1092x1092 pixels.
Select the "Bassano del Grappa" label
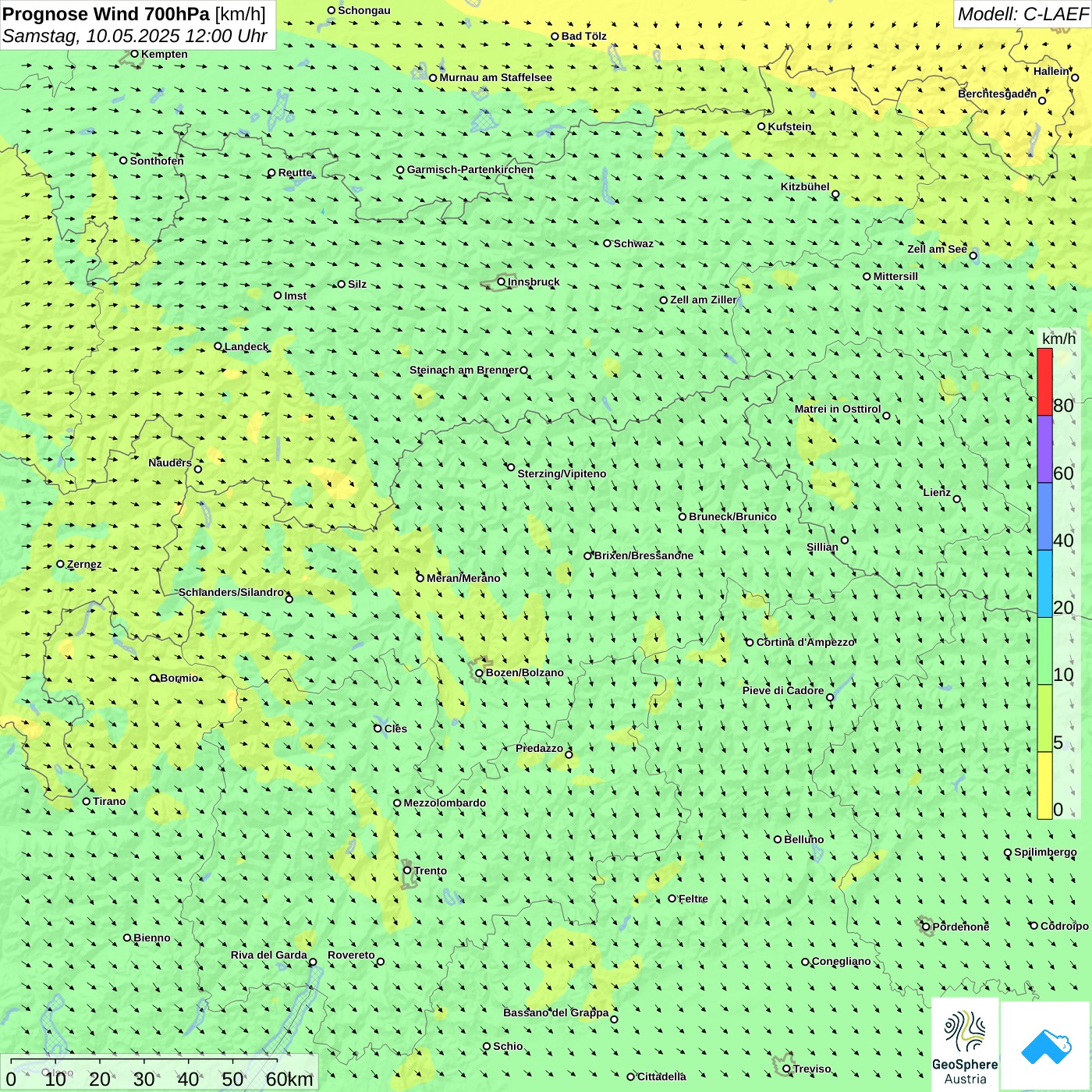coord(556,1012)
